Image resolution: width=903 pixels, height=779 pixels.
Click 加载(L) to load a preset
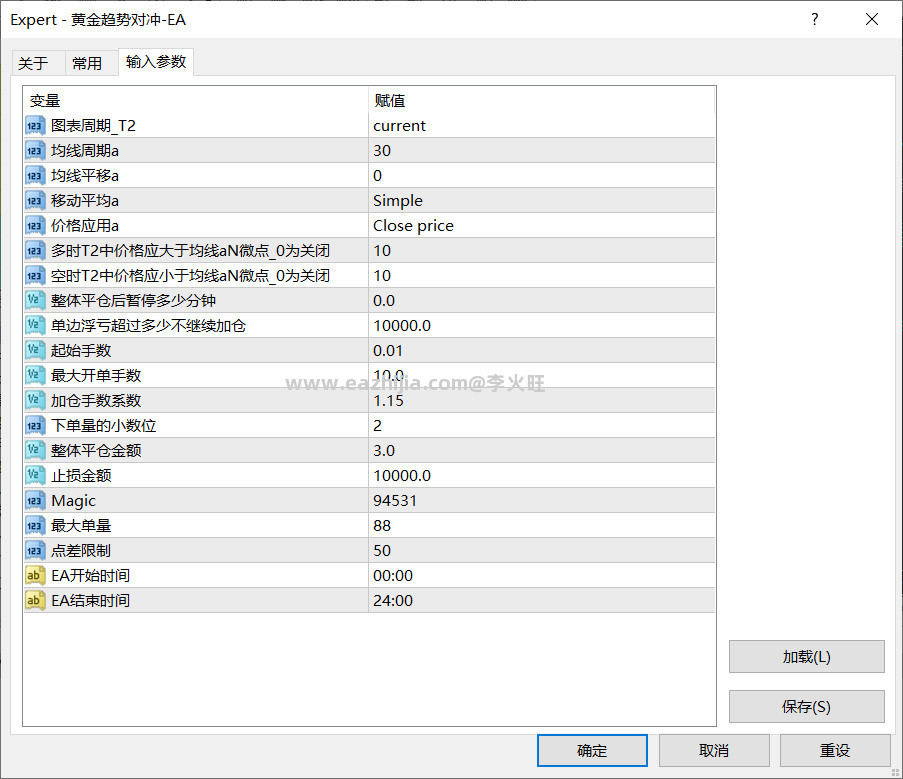pyautogui.click(x=806, y=656)
